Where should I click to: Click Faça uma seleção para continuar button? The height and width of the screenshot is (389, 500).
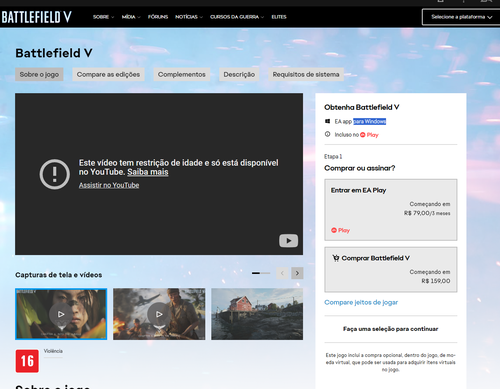click(391, 329)
